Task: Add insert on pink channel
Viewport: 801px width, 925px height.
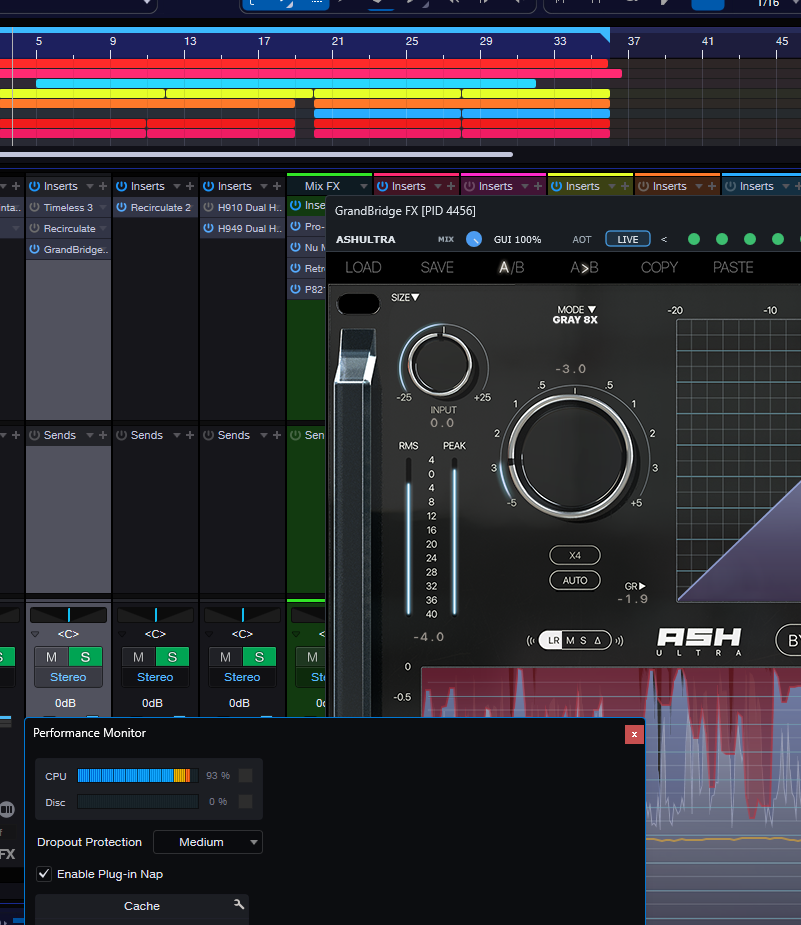Action: point(451,186)
